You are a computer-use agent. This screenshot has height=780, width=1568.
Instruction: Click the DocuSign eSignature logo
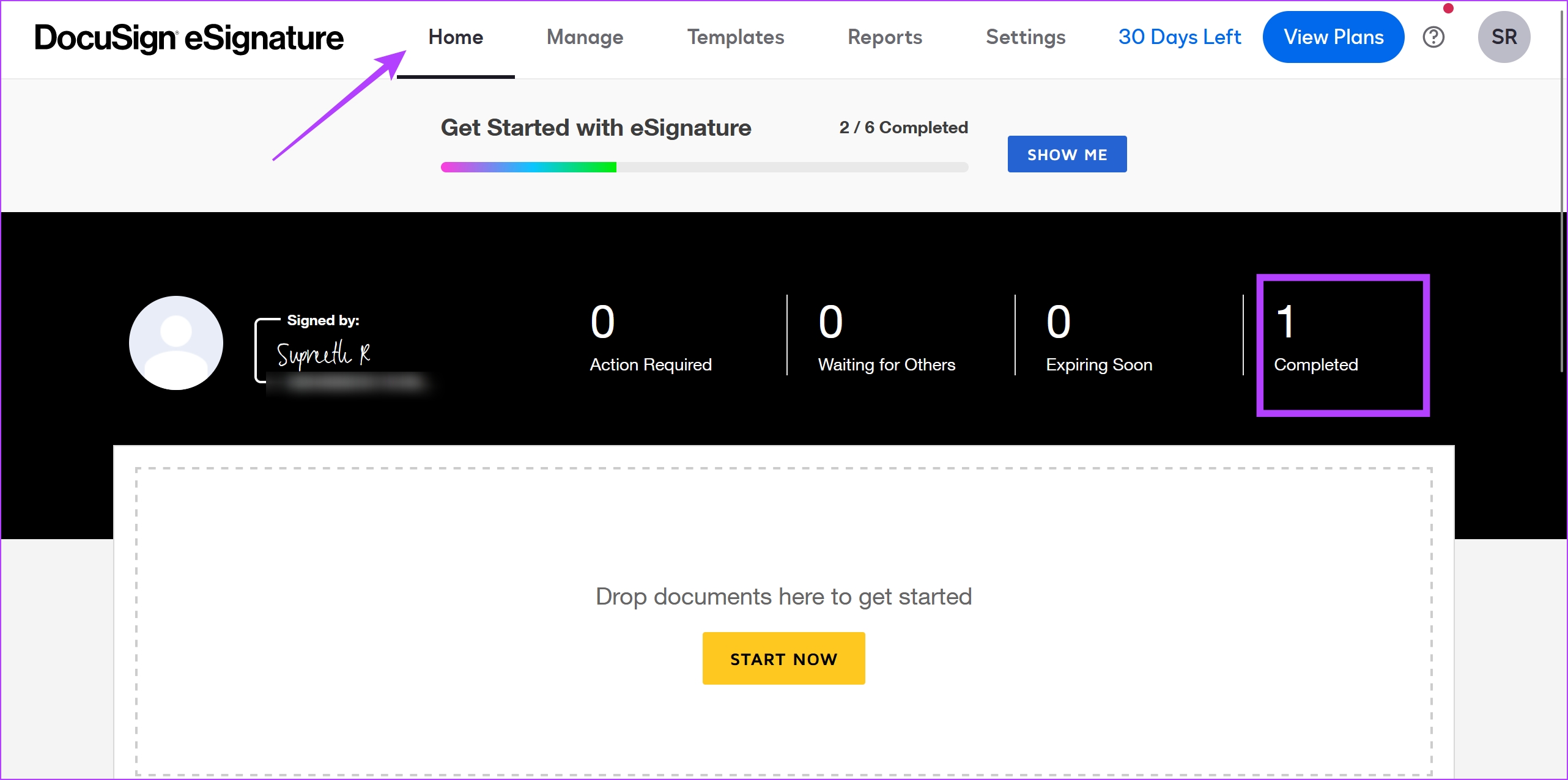[189, 38]
